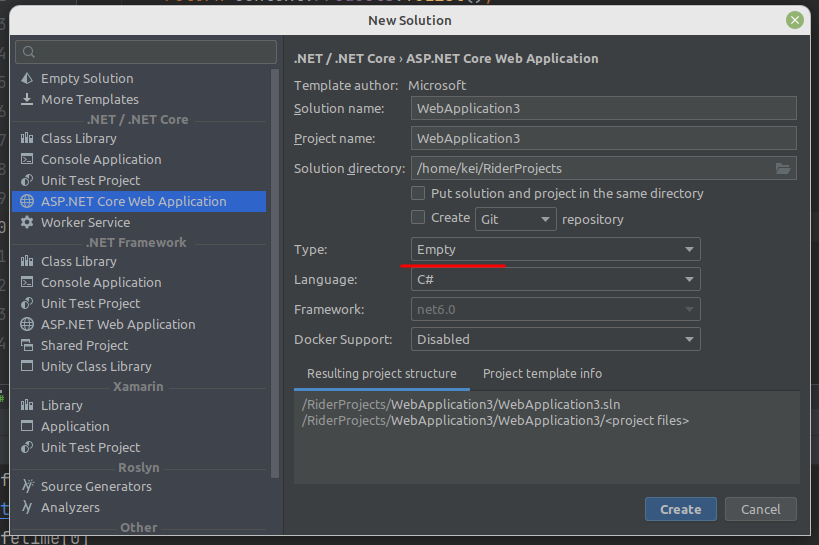Click the folder browse icon for Solution directory
The height and width of the screenshot is (545, 819).
pos(783,169)
